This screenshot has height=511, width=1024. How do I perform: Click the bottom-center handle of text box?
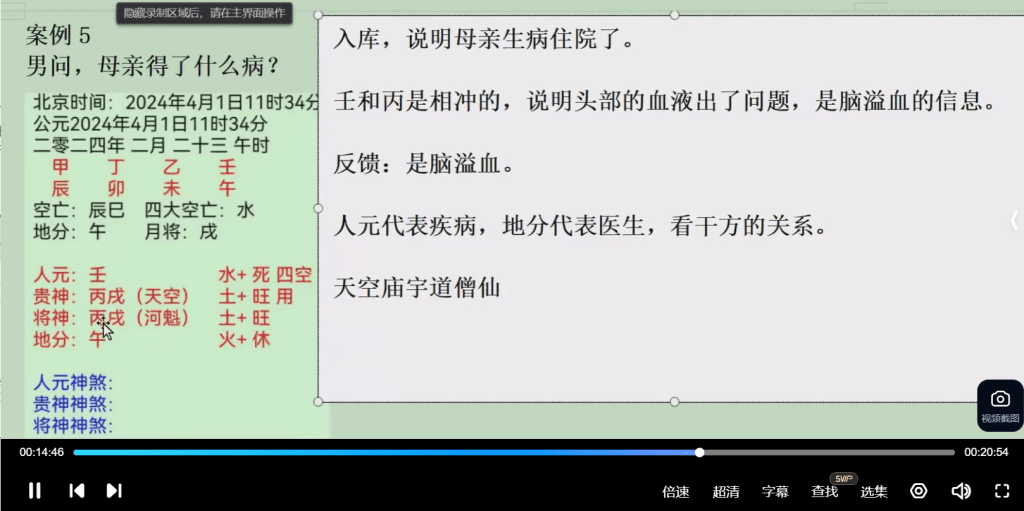pos(674,401)
